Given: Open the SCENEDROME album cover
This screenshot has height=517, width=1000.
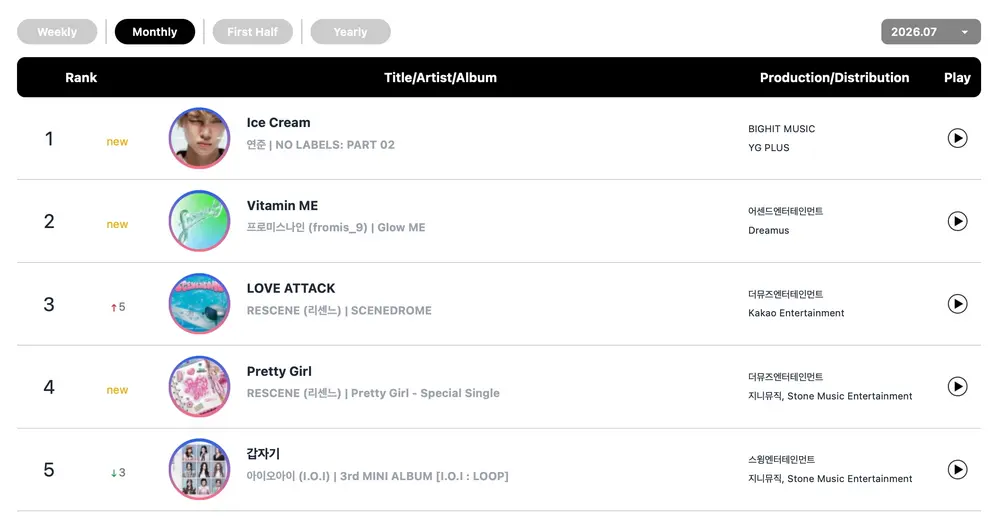Looking at the screenshot, I should 200,303.
